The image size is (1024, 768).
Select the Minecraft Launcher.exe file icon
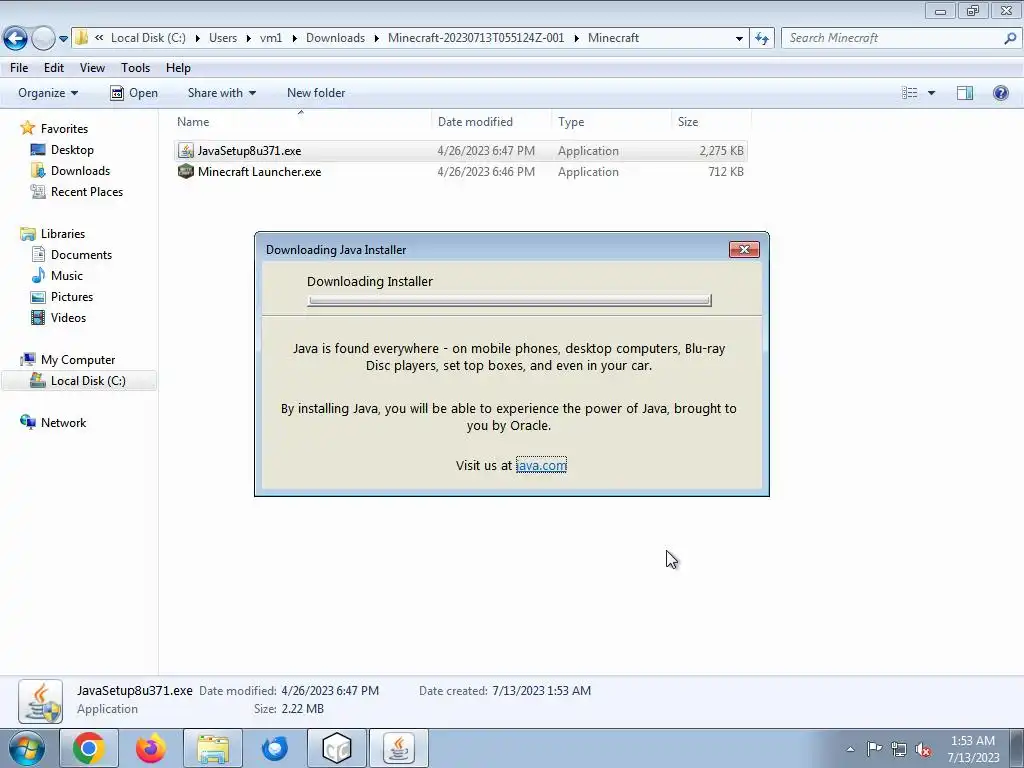pos(186,172)
